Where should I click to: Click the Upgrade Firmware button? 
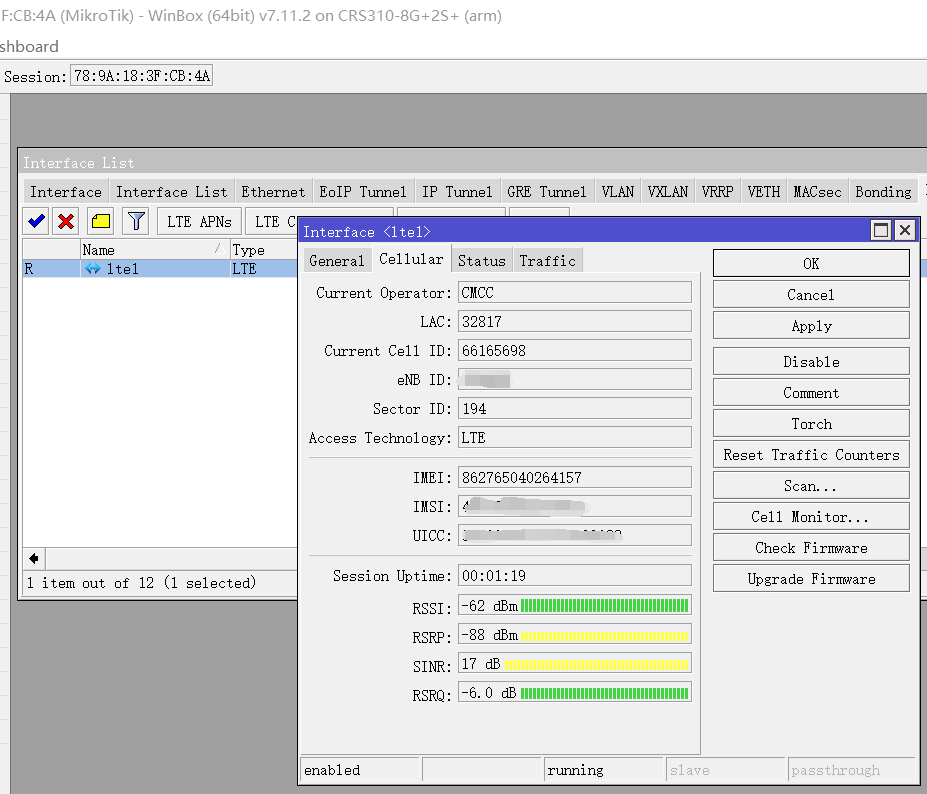[x=810, y=578]
